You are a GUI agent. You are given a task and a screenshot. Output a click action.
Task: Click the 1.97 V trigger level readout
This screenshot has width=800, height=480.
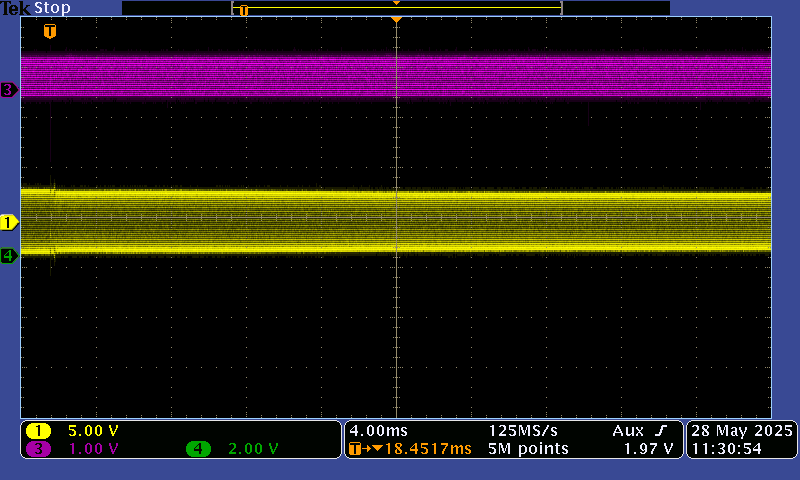647,449
